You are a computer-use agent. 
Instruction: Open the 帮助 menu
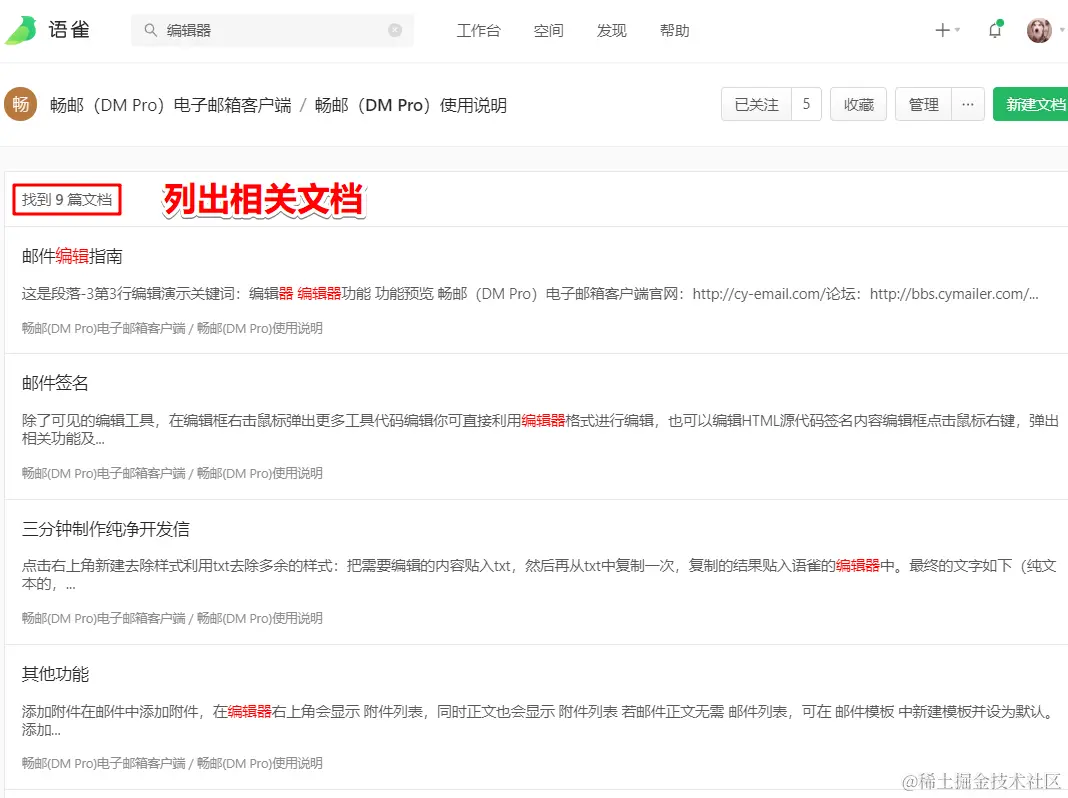(x=674, y=31)
